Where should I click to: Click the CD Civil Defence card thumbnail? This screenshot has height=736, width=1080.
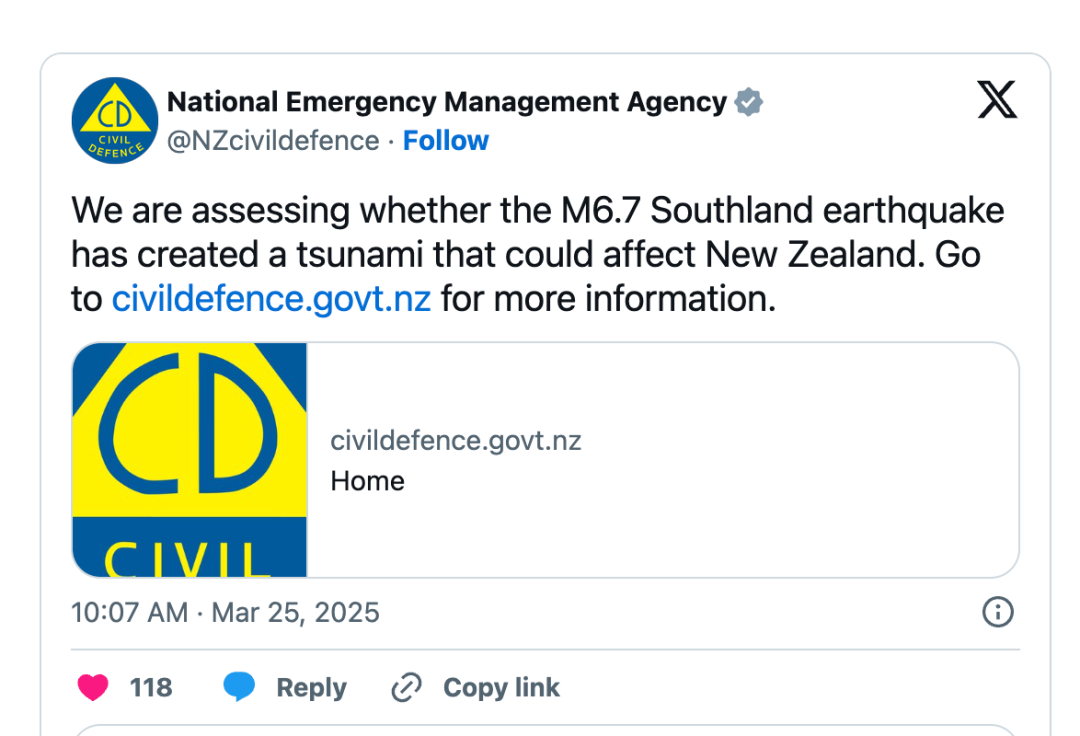point(189,460)
